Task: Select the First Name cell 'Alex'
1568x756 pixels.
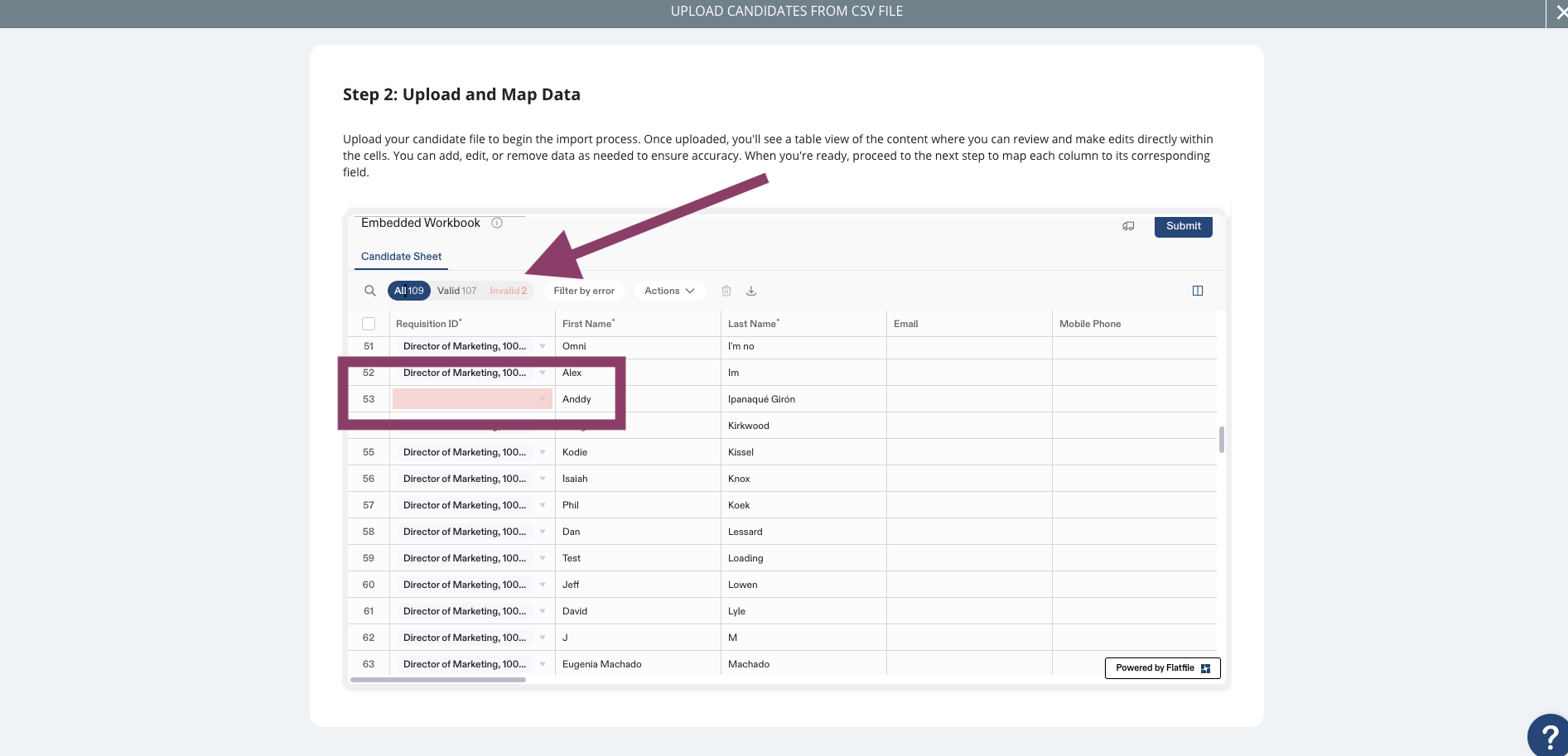Action: tap(638, 373)
